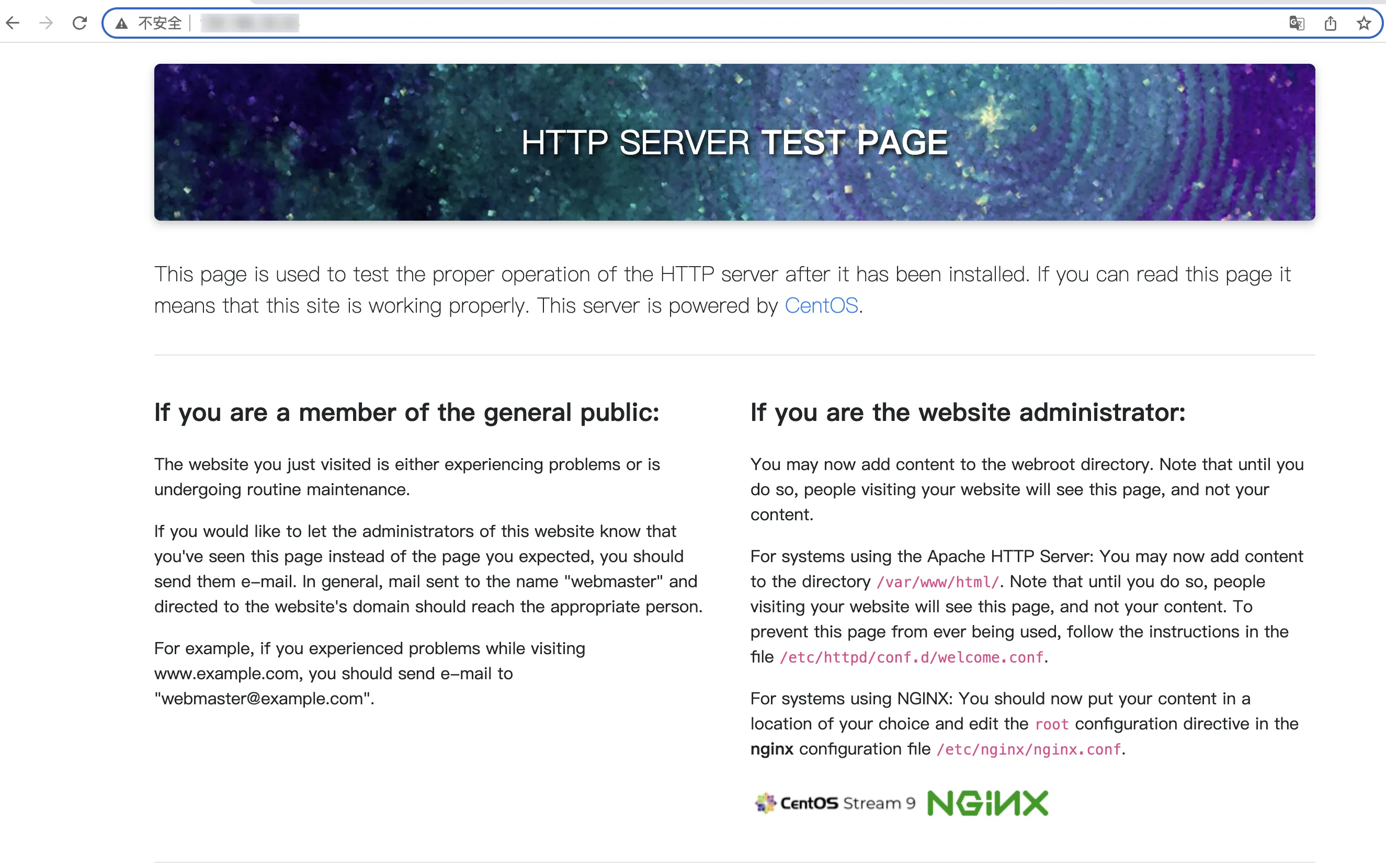Image resolution: width=1386 pixels, height=868 pixels.
Task: Click the /var/www/html/ directory path text
Action: (x=936, y=581)
